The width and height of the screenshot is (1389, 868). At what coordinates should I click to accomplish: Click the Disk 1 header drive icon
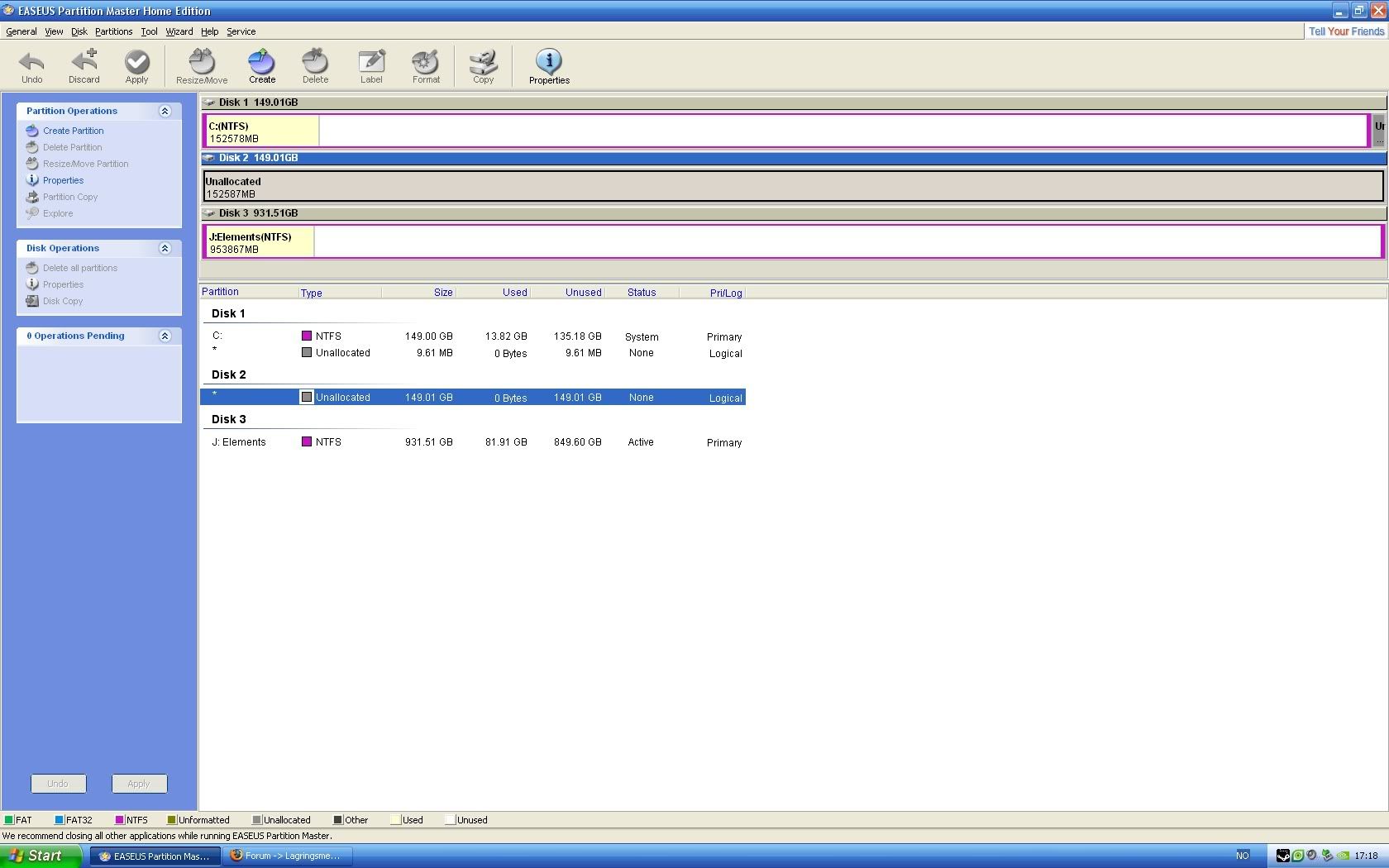point(209,103)
